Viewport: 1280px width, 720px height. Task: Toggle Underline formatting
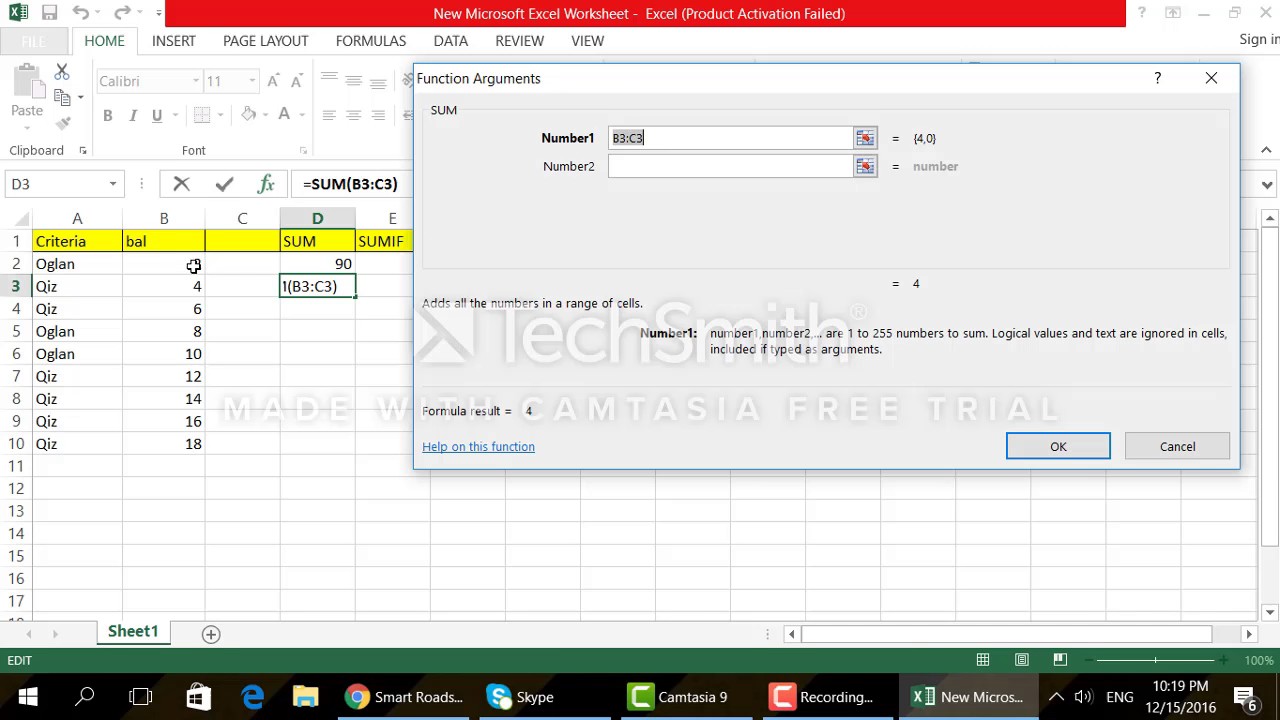point(156,116)
